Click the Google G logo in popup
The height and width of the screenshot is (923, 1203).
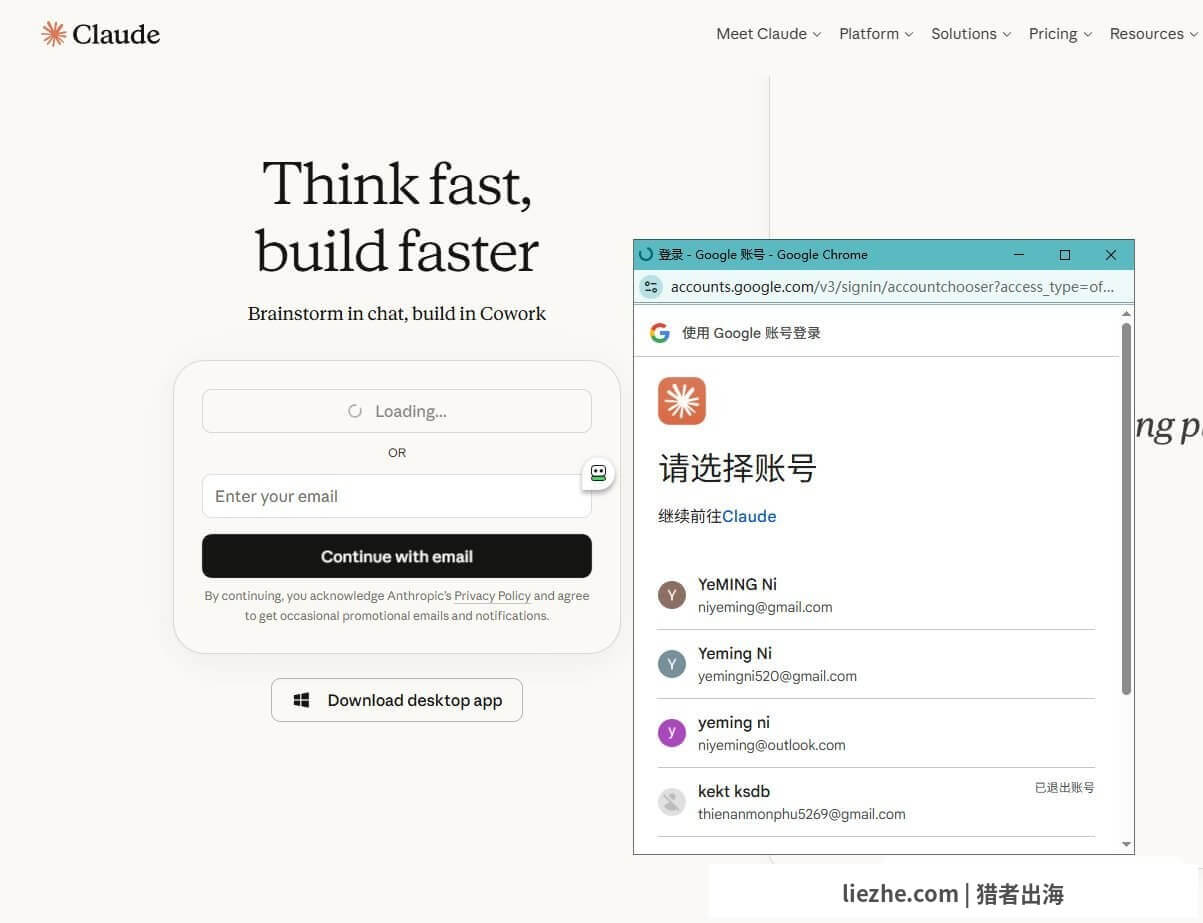[x=659, y=333]
